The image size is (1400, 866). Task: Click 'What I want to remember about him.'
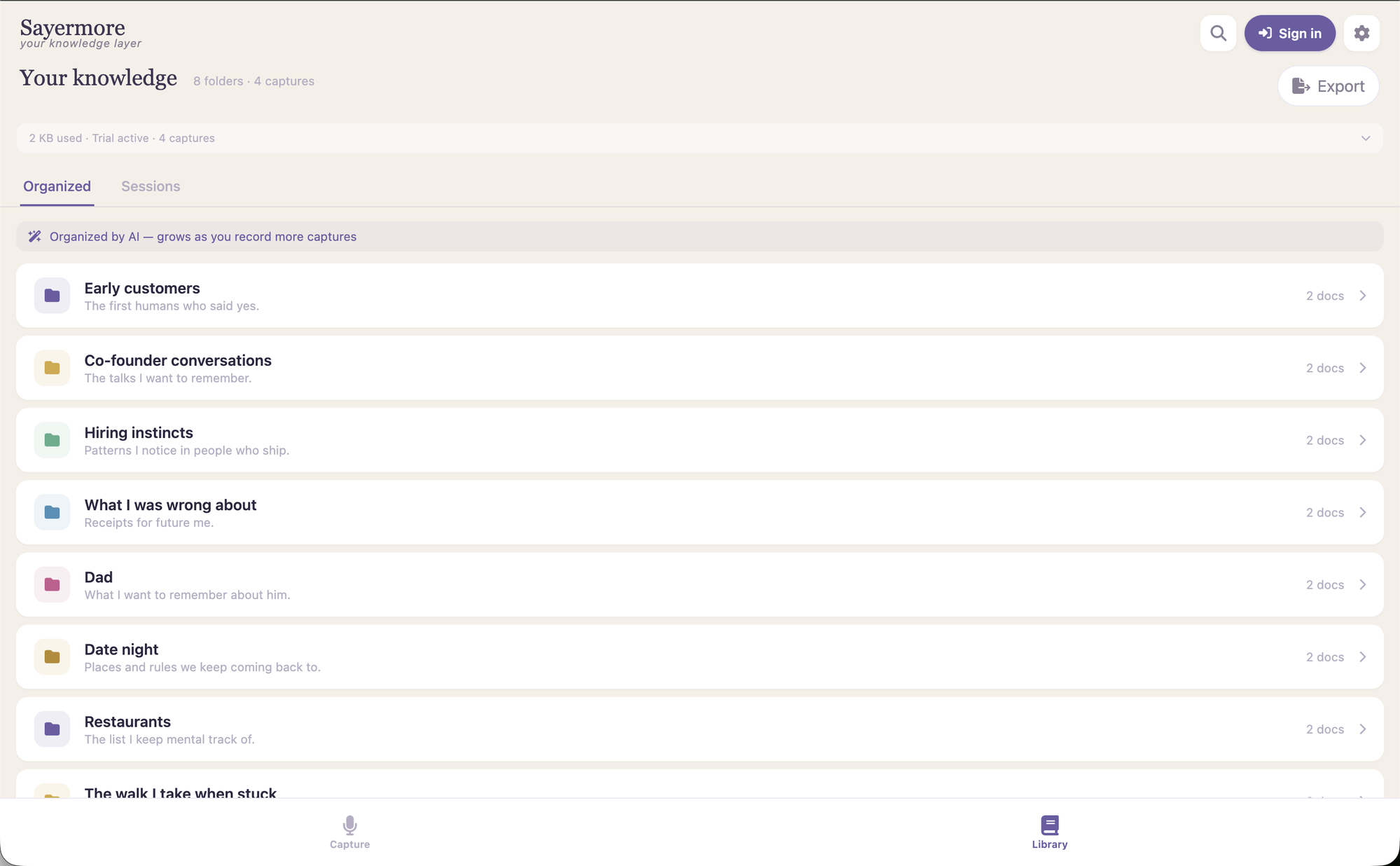[x=187, y=594]
